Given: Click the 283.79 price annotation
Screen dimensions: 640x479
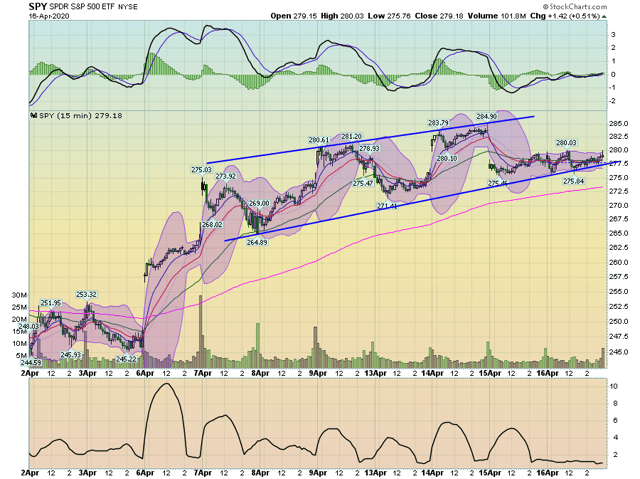Looking at the screenshot, I should point(438,122).
